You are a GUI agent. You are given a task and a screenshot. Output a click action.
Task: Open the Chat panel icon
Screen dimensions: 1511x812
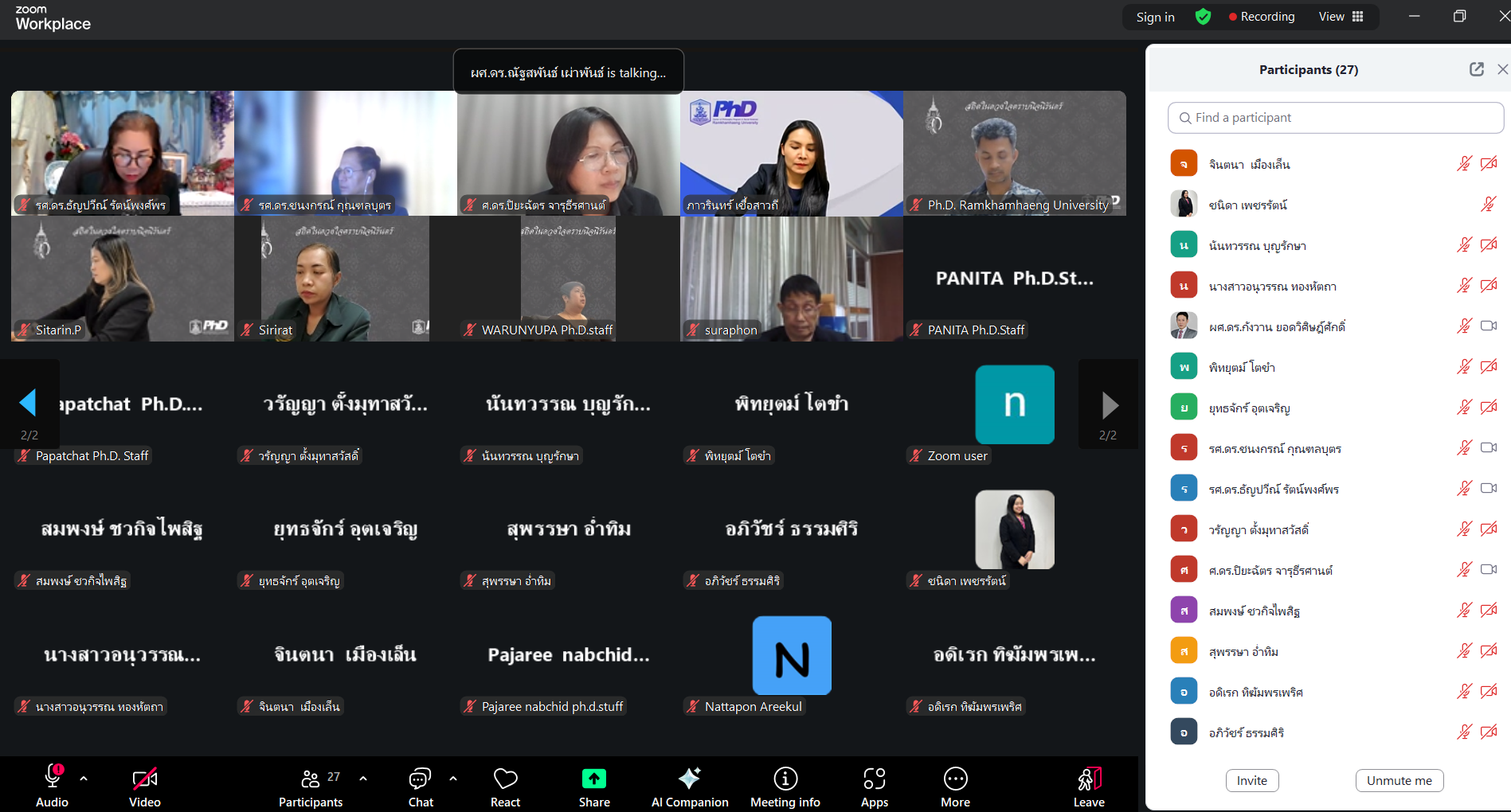click(420, 779)
